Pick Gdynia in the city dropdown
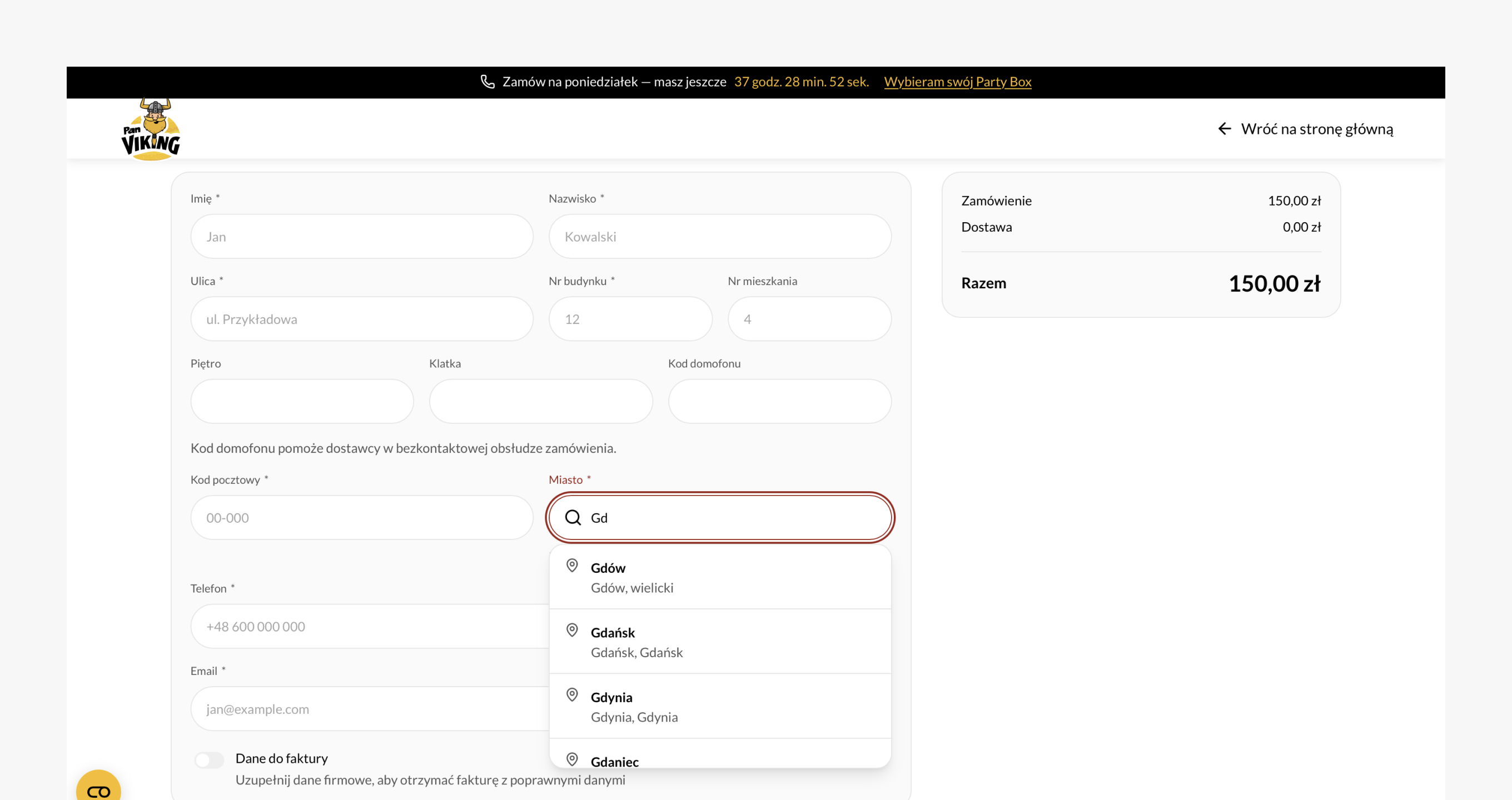Screen dimensions: 1512x800 [720, 706]
